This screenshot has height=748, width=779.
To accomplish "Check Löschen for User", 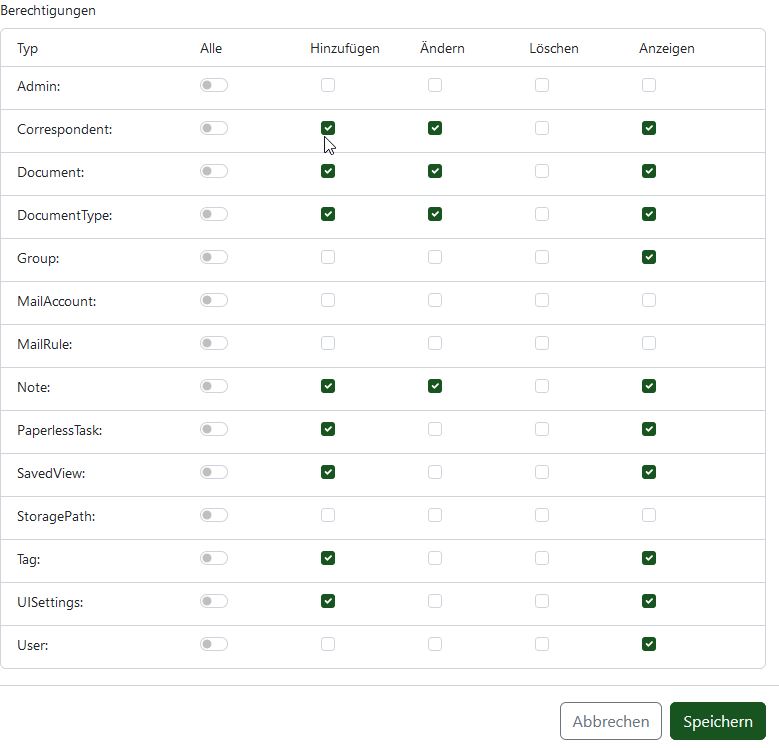I will (542, 644).
